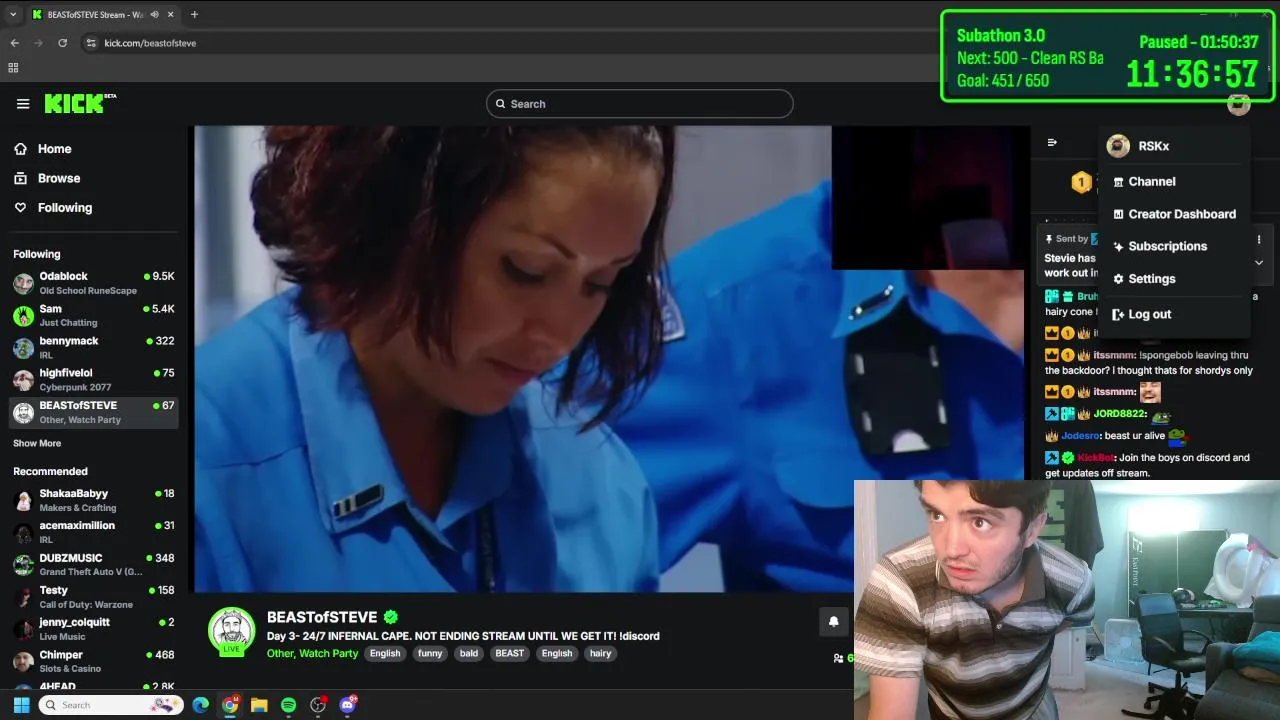Click the BEASTofSTEVE channel name heading

coord(322,617)
